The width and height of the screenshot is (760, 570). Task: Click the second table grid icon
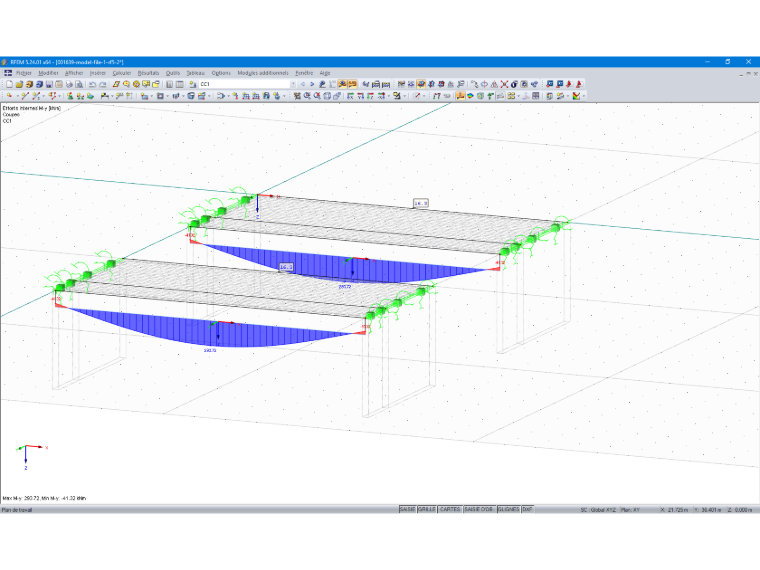click(x=179, y=84)
